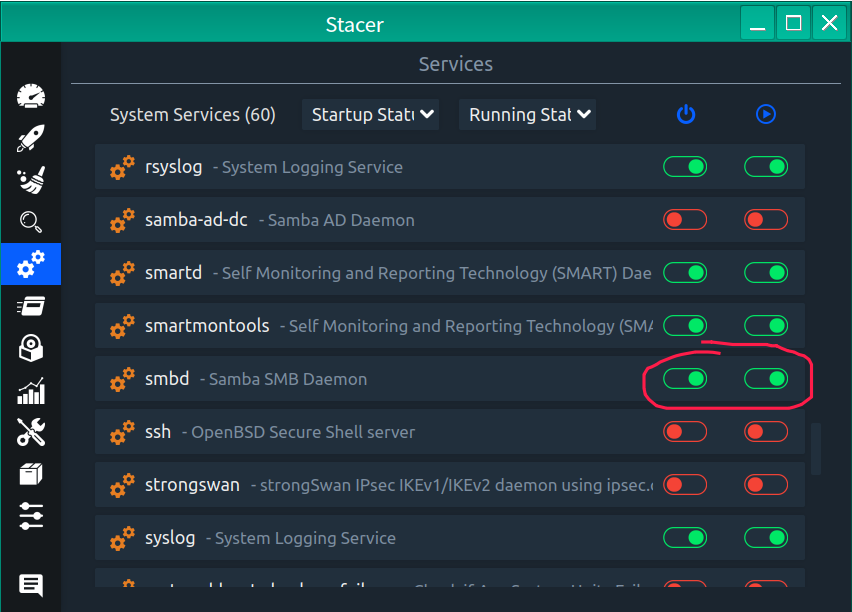Select the Services tab in sidebar
This screenshot has width=852, height=612.
pyautogui.click(x=31, y=264)
